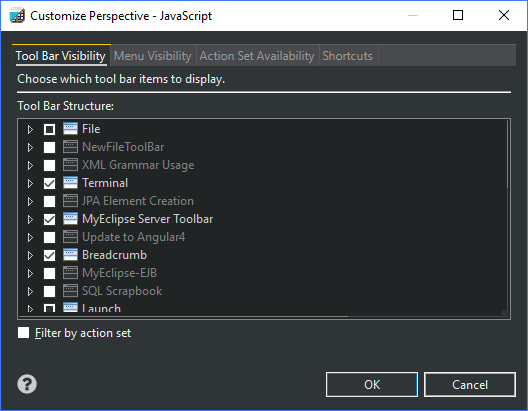Open the Action Set Availability tab
The image size is (528, 411).
click(x=257, y=56)
